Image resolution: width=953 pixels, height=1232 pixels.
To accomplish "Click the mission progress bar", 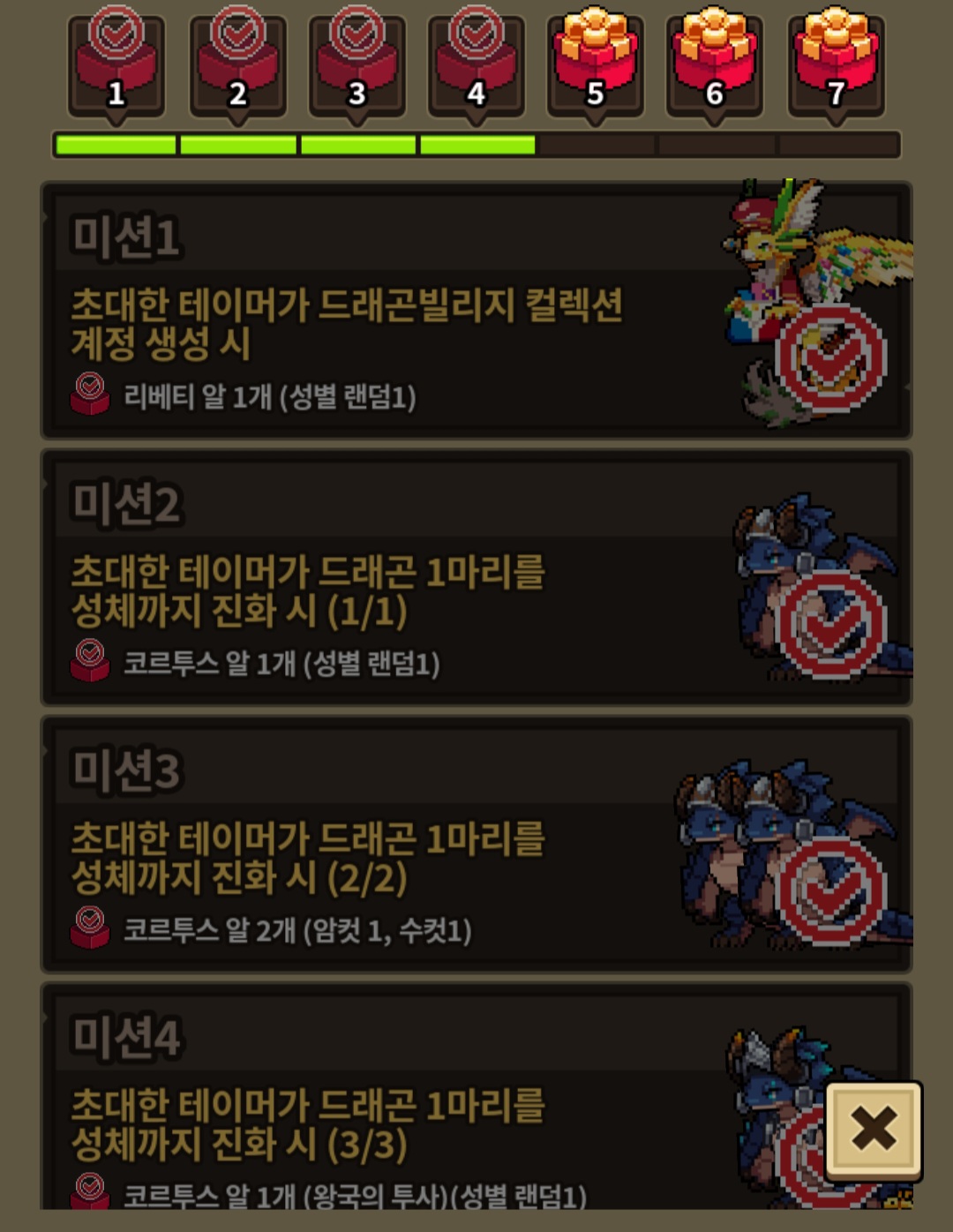I will 476,145.
